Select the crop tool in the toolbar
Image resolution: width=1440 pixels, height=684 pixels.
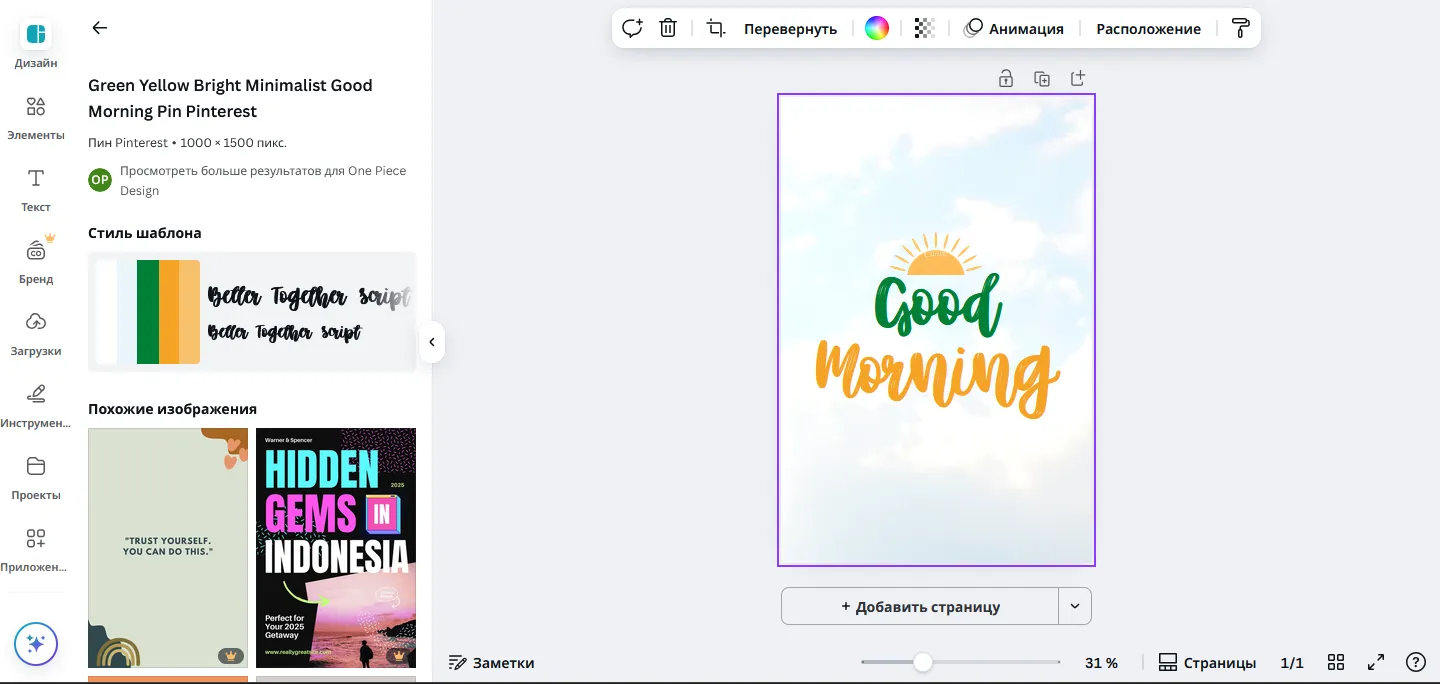pyautogui.click(x=715, y=28)
